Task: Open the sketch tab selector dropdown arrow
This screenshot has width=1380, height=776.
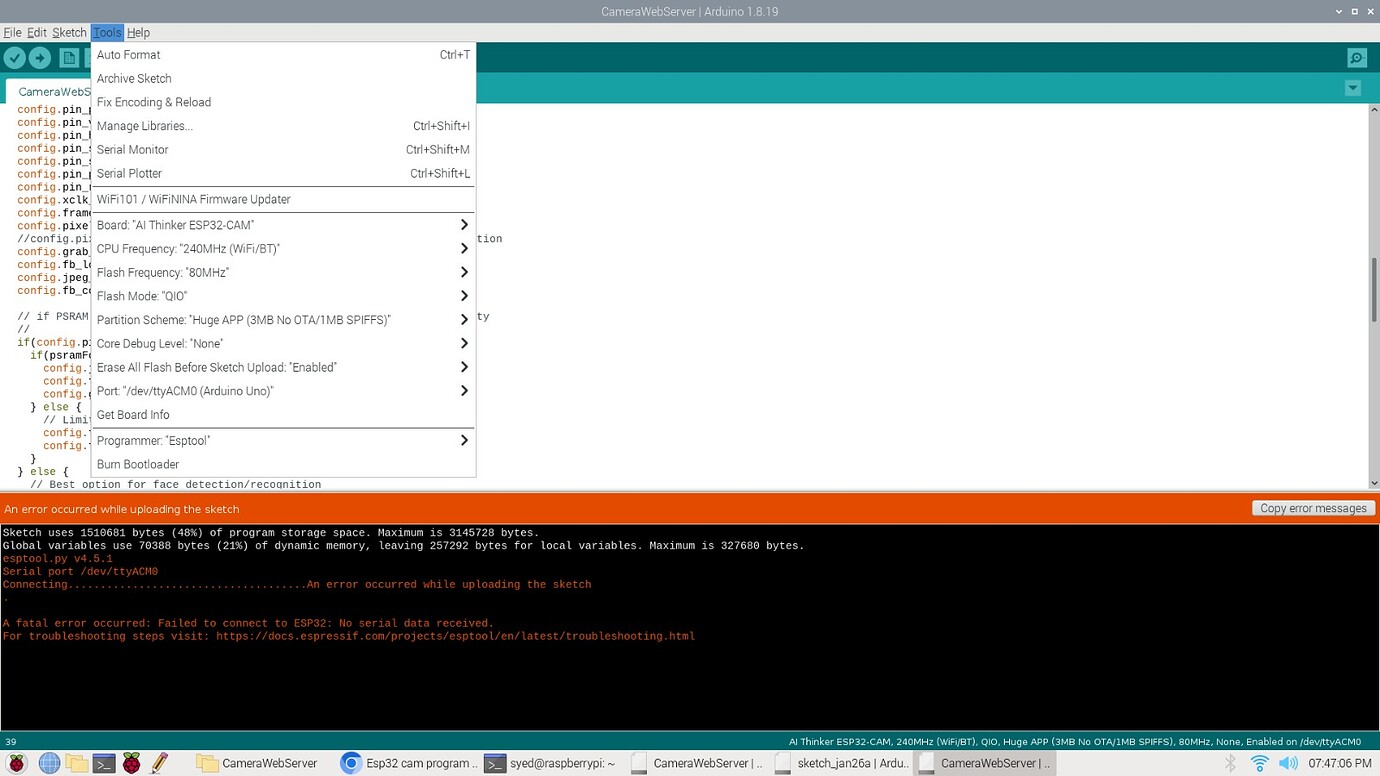Action: (1353, 88)
